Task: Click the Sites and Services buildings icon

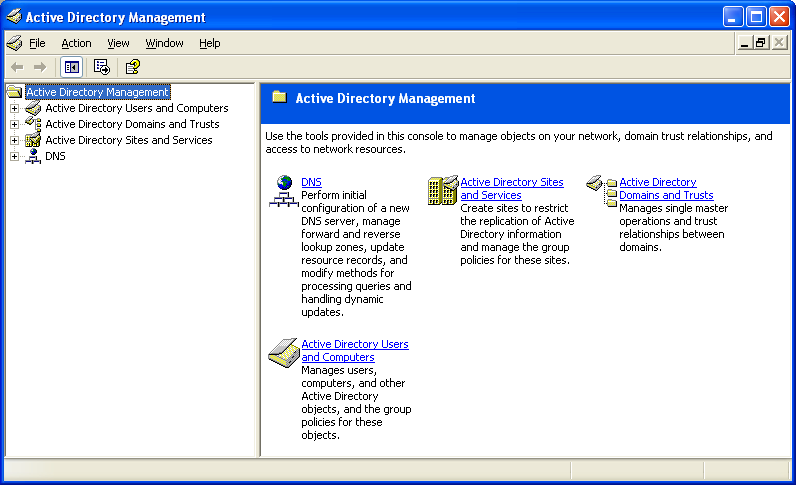Action: pos(443,190)
